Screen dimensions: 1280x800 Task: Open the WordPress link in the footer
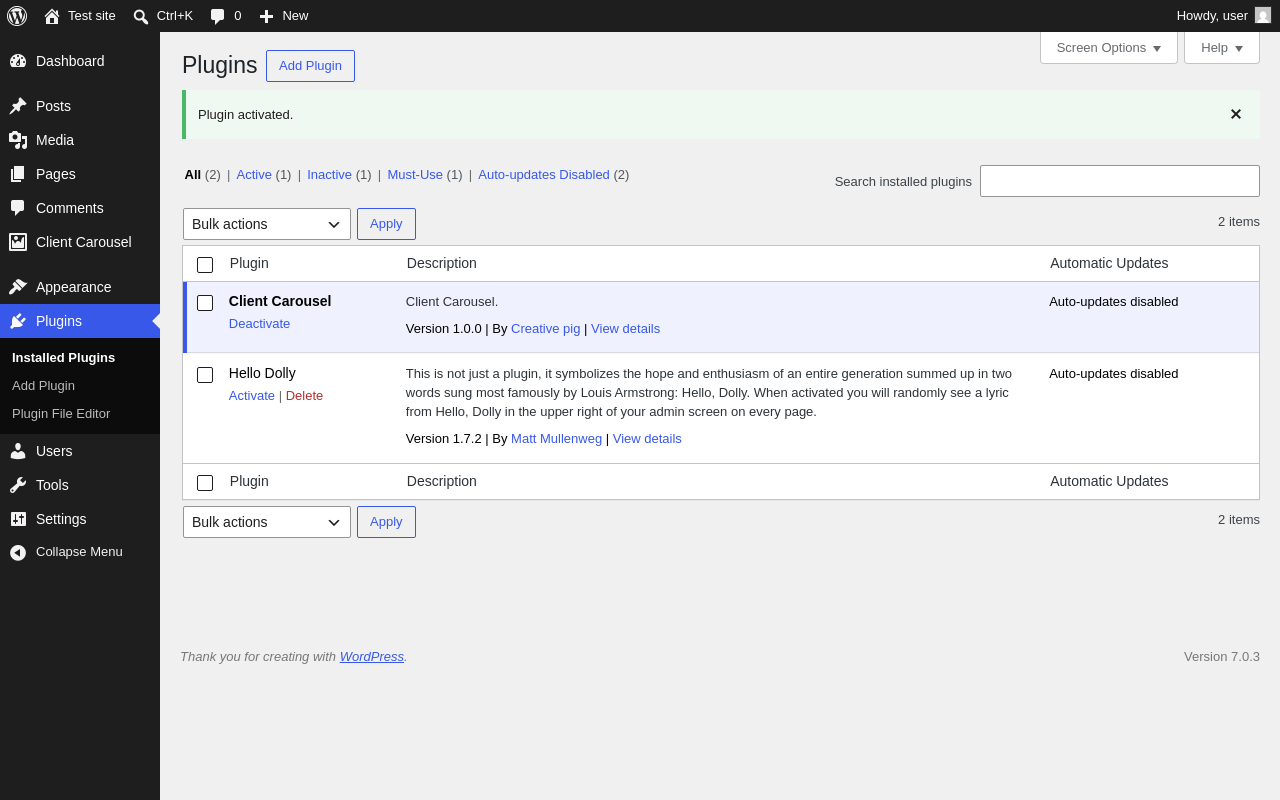click(372, 657)
